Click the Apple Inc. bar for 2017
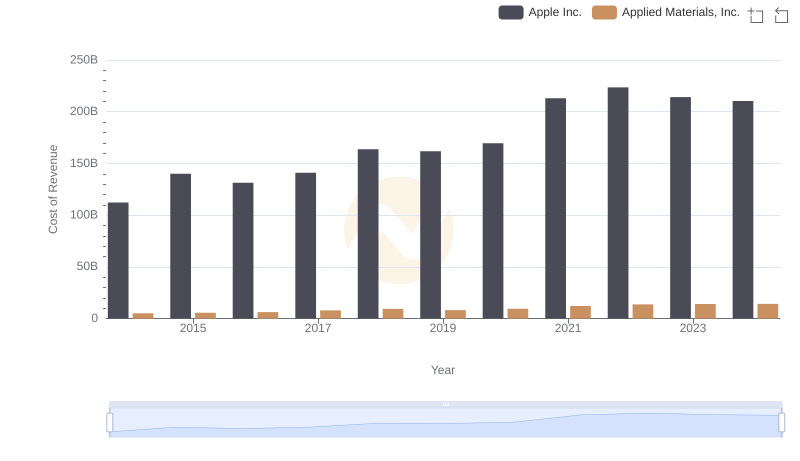The height and width of the screenshot is (461, 800). tap(305, 246)
